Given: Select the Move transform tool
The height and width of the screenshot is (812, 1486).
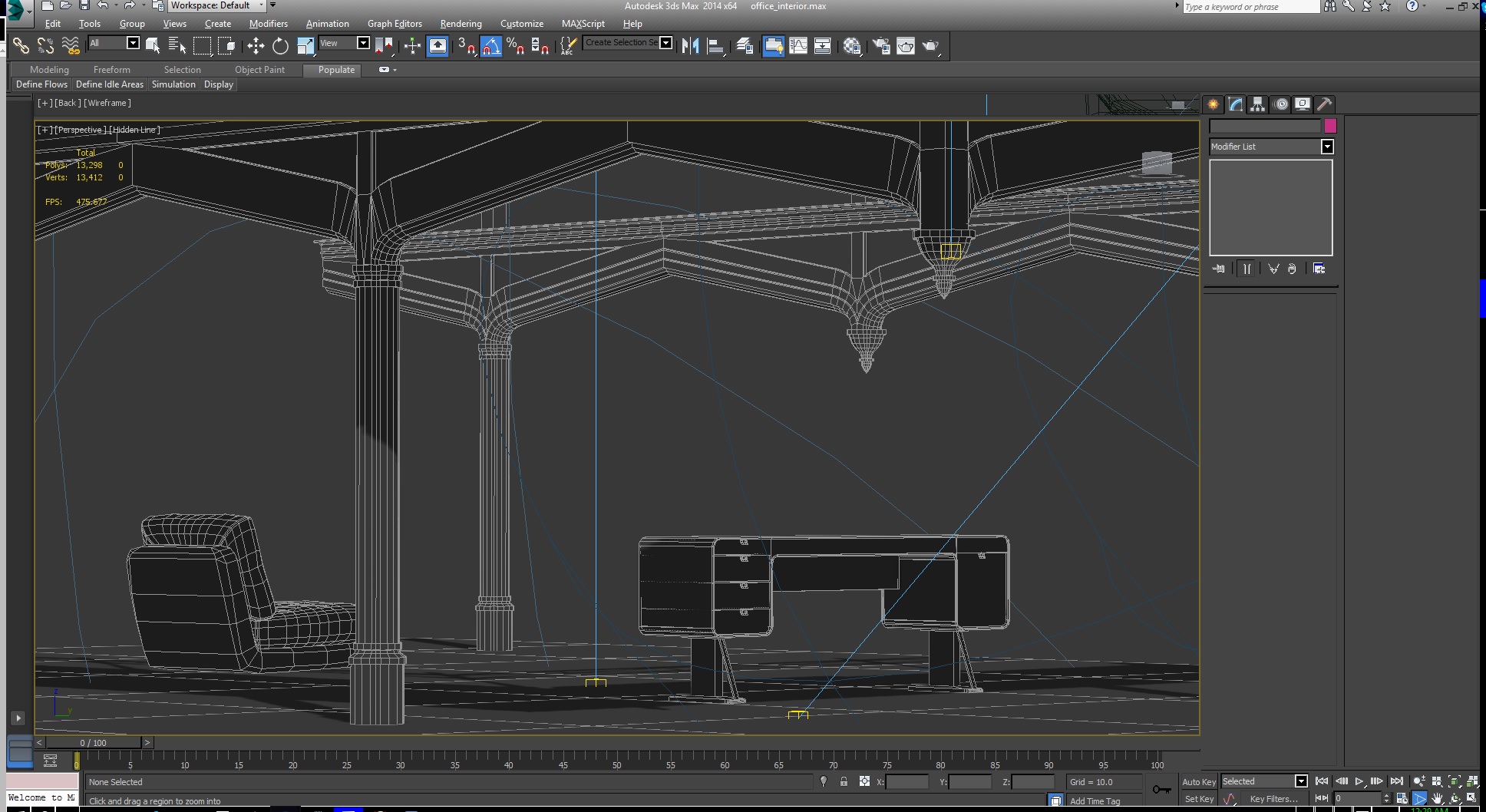Looking at the screenshot, I should pyautogui.click(x=256, y=46).
